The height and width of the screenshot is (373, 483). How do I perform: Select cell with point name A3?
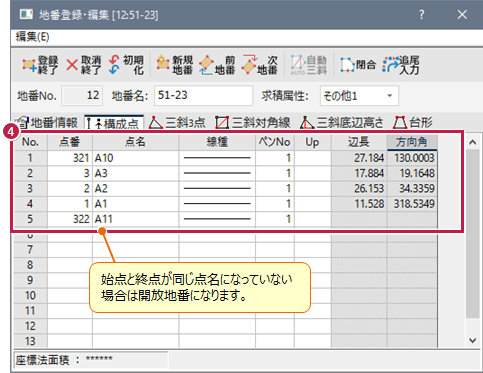click(135, 173)
